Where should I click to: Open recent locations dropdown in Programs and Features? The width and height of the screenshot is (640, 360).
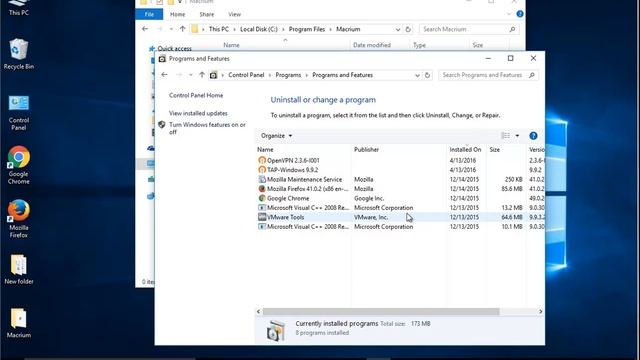[191, 75]
